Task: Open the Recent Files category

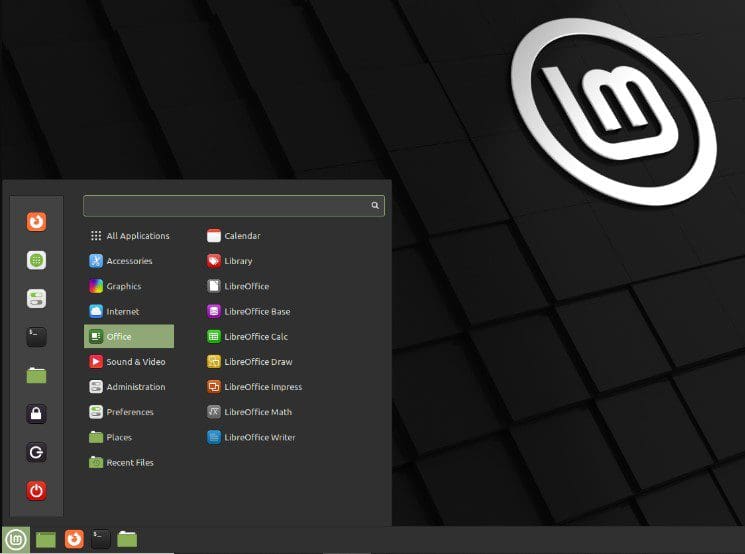Action: coord(129,462)
